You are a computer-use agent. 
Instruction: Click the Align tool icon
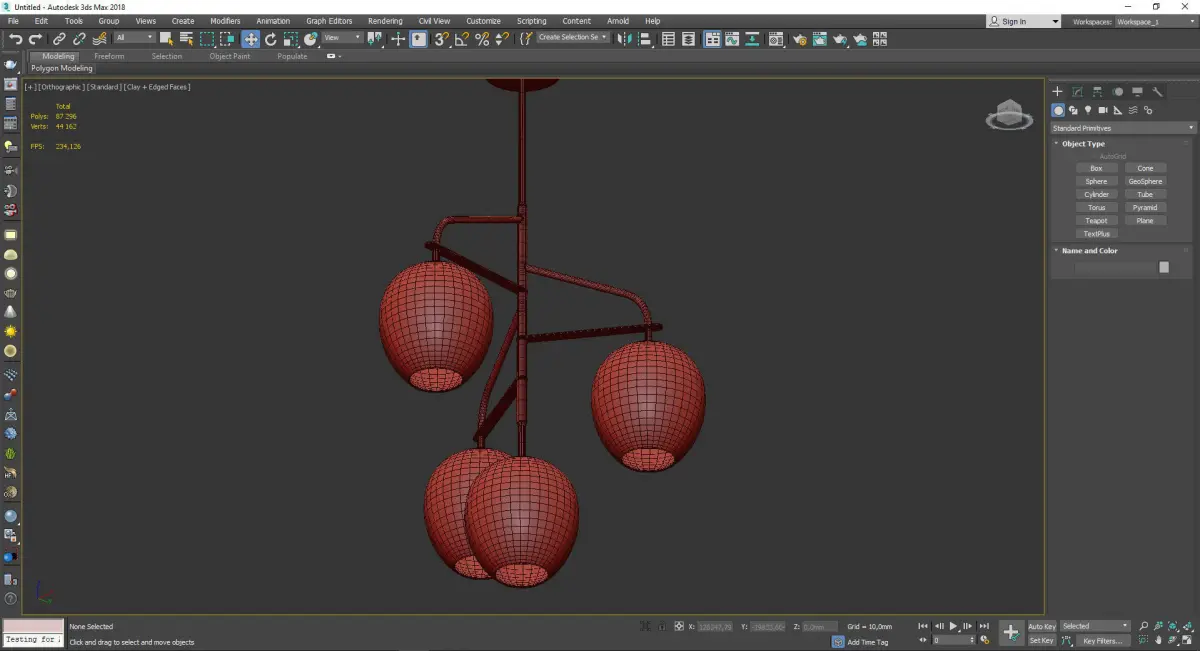click(x=645, y=39)
